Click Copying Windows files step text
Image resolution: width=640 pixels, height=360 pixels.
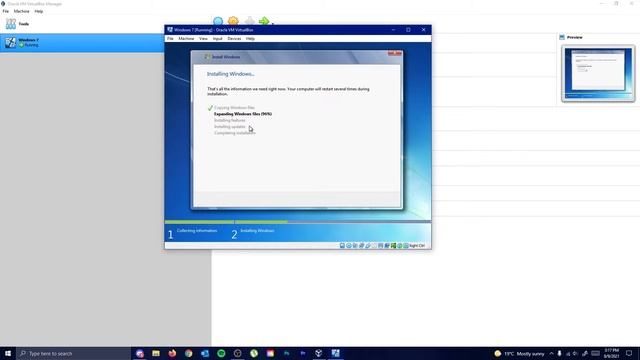pyautogui.click(x=234, y=108)
